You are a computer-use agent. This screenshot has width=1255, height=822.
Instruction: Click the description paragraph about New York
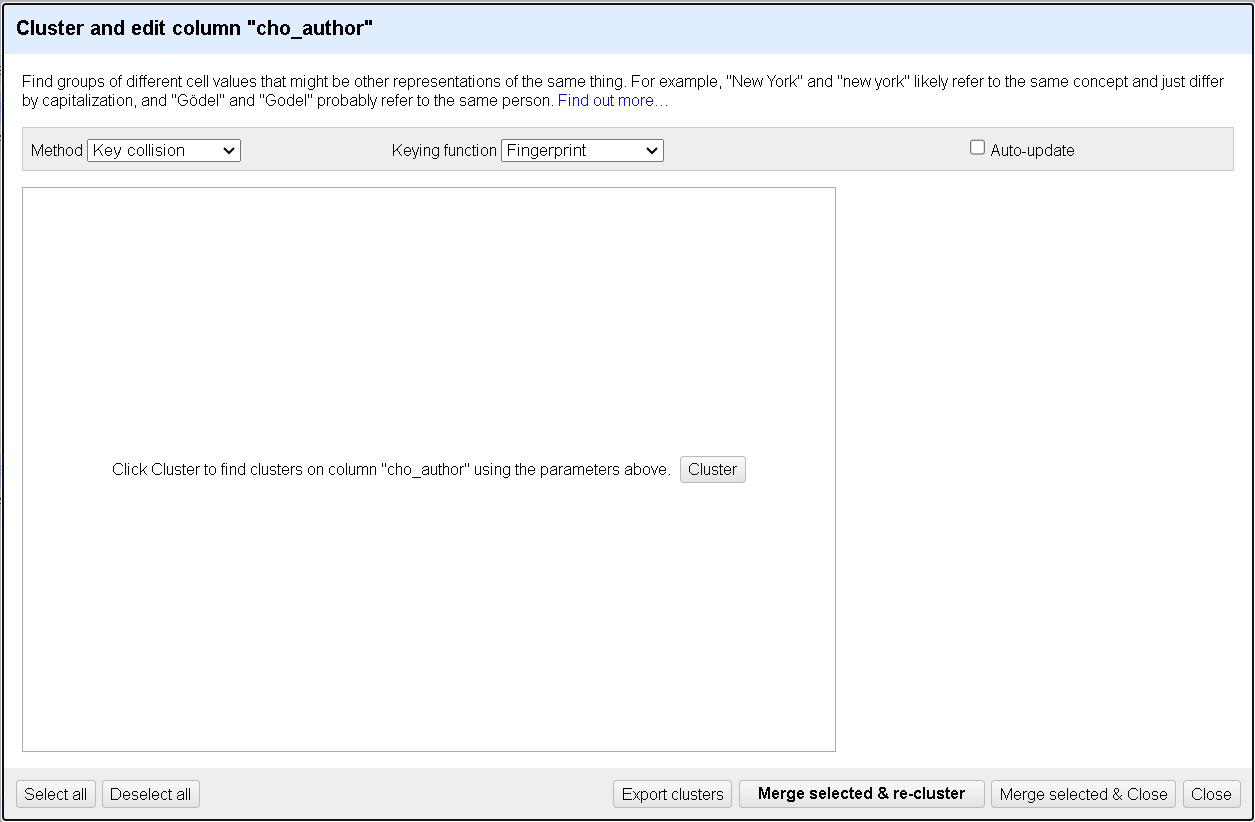(400, 82)
